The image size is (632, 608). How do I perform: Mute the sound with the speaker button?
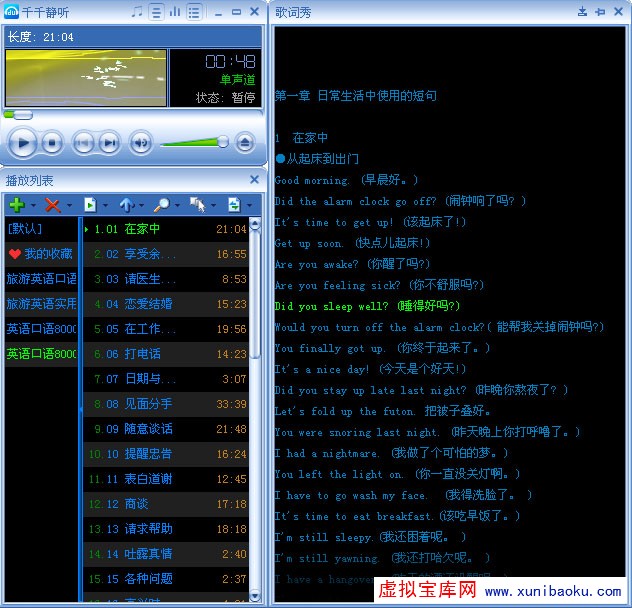(141, 143)
